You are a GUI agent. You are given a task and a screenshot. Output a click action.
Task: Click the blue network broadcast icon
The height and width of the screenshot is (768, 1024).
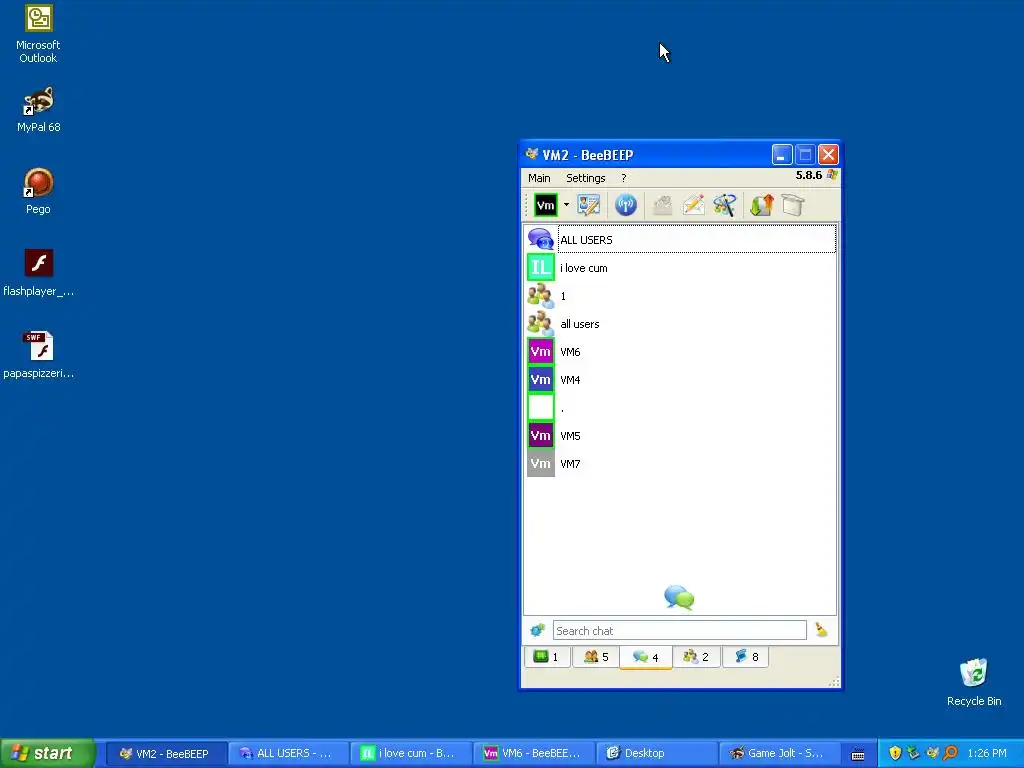click(x=626, y=205)
